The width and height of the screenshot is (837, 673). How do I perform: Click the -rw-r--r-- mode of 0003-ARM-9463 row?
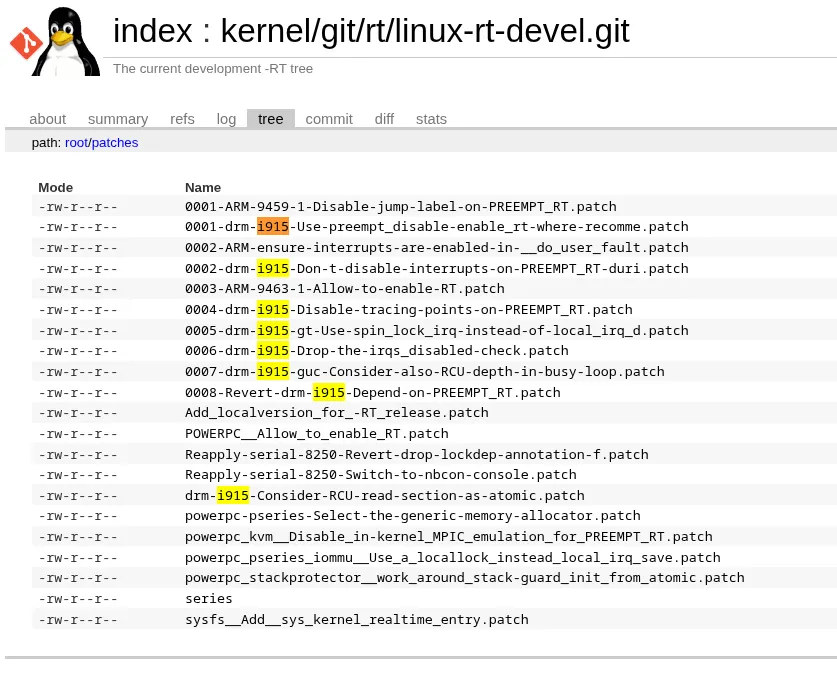pos(78,289)
